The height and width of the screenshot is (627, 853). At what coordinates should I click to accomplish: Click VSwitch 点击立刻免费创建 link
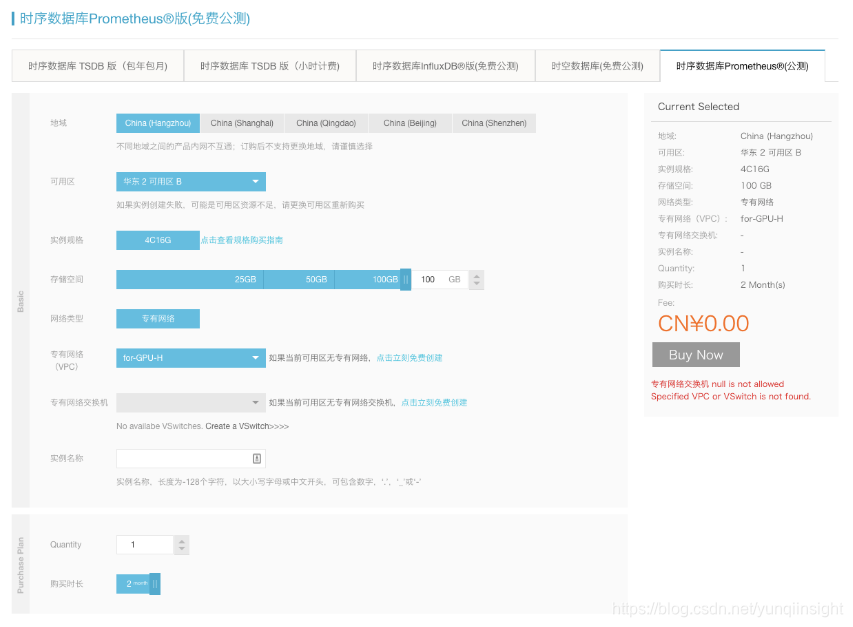(434, 402)
